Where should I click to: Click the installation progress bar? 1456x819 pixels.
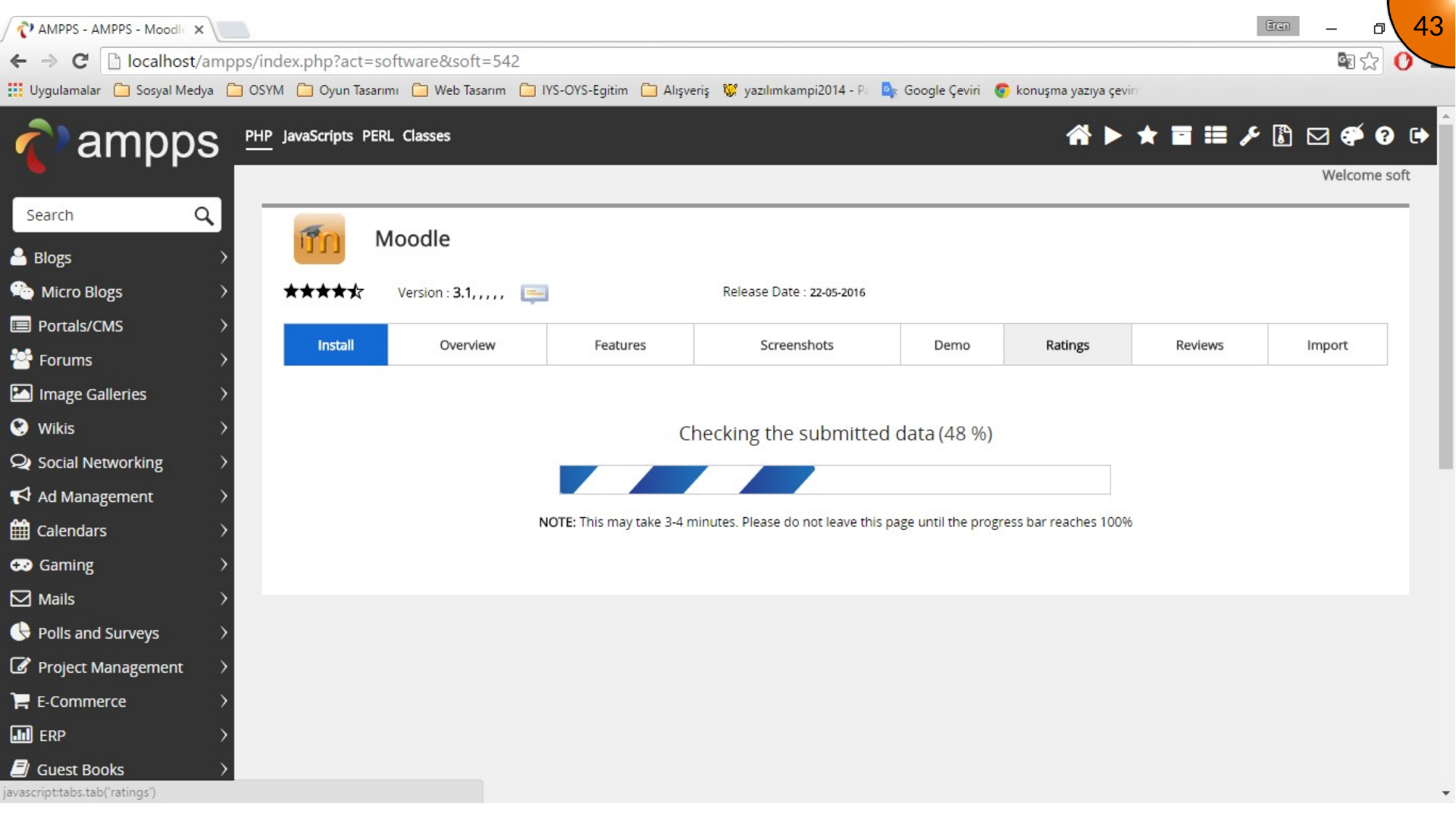point(834,479)
